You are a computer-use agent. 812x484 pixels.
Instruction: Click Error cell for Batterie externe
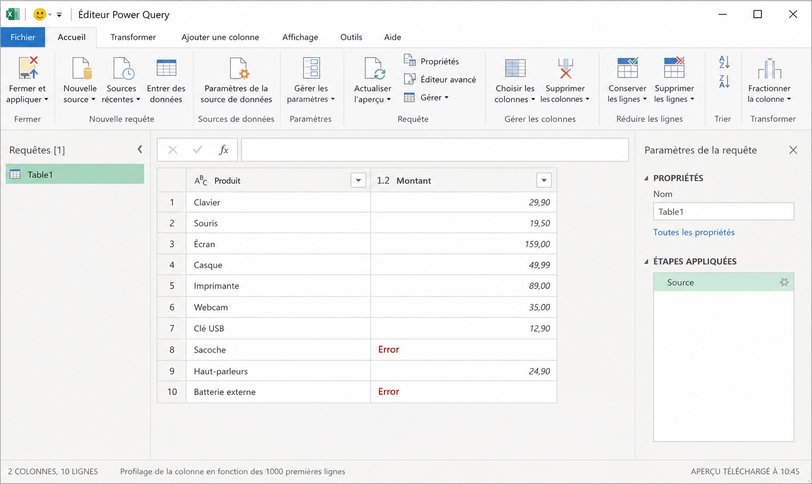coord(463,391)
